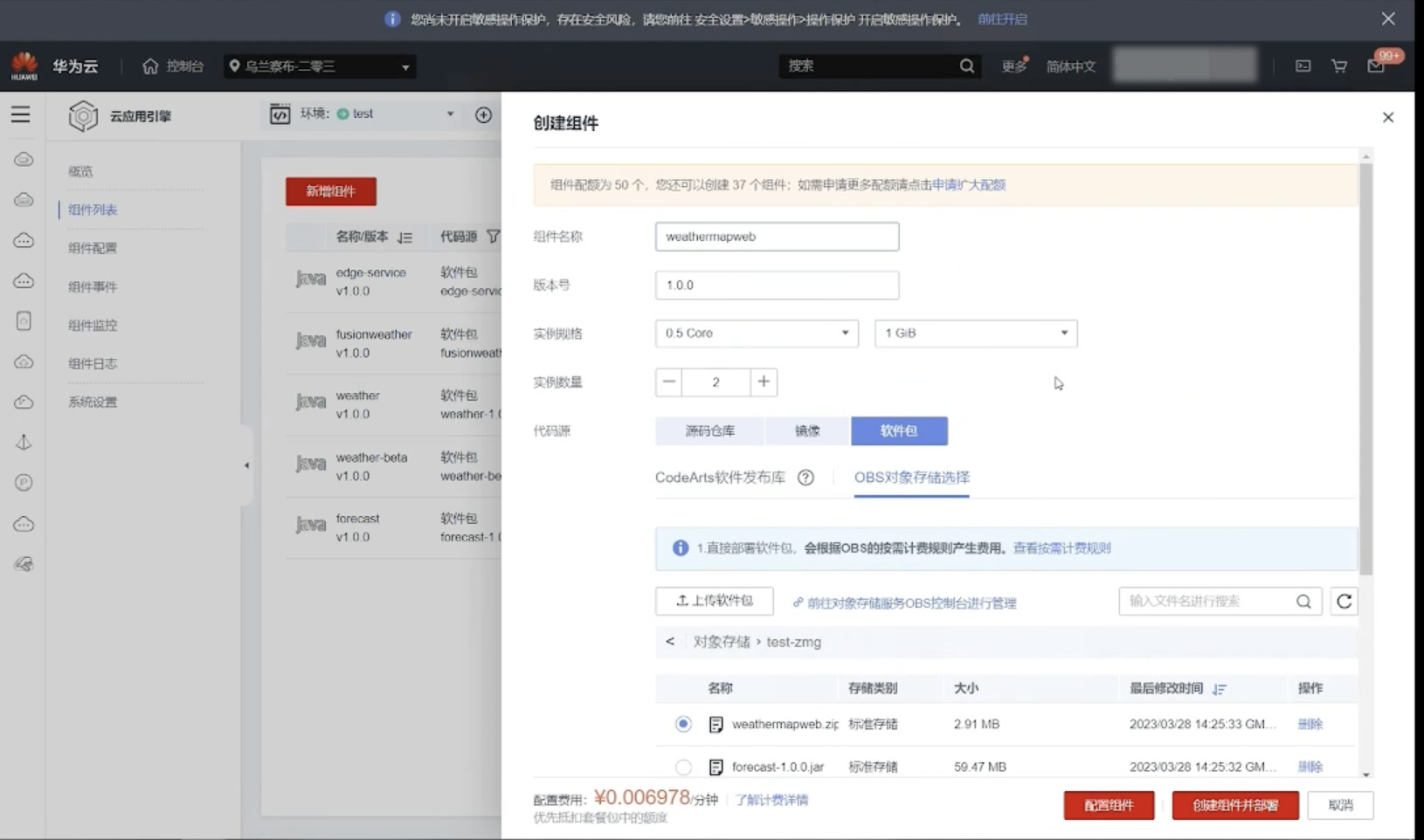Screen dimensions: 1424x840
Task: Click the 创建组件并部署 button
Action: [1235, 805]
